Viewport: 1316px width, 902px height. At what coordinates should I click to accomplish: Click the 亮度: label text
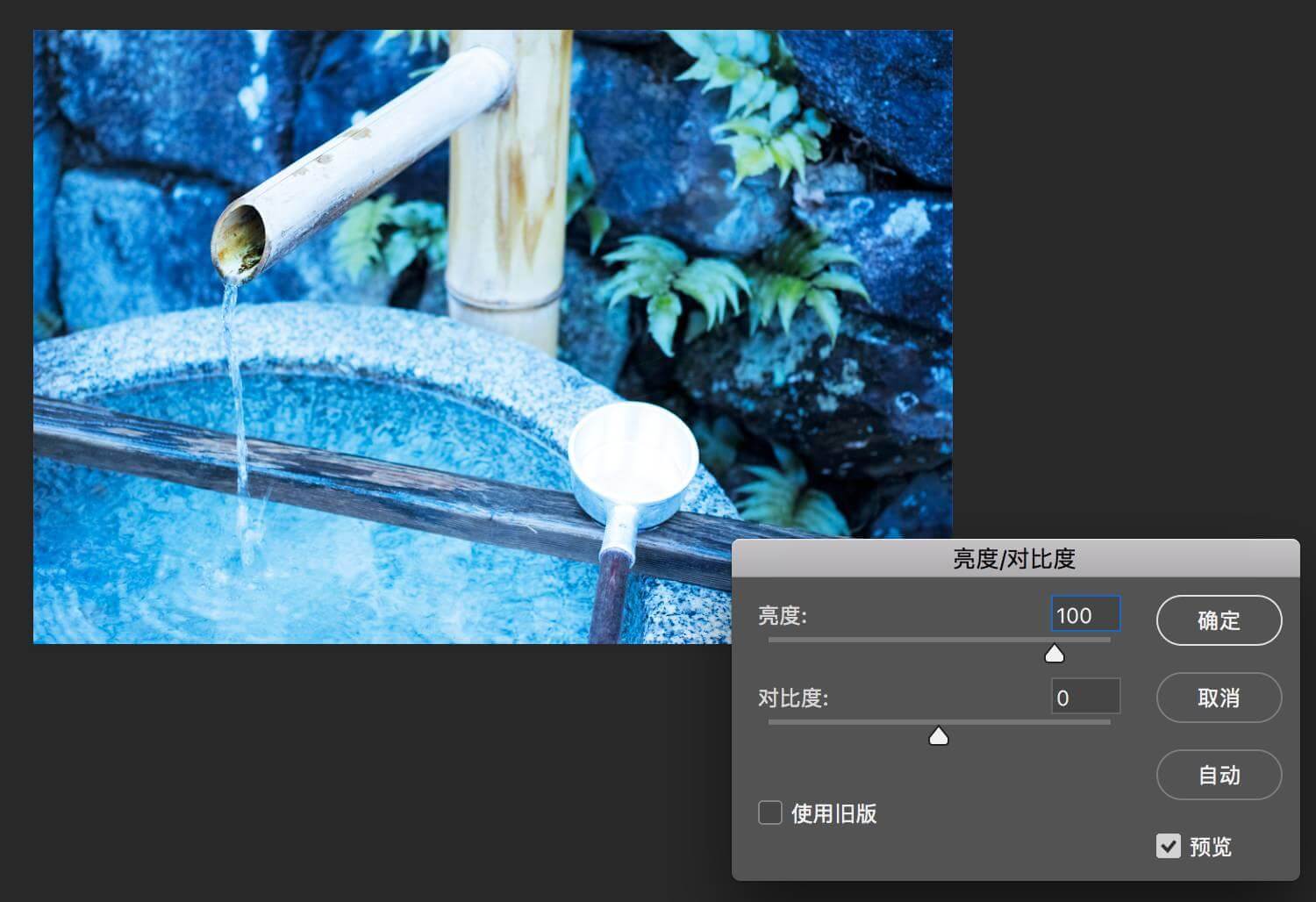pos(783,616)
